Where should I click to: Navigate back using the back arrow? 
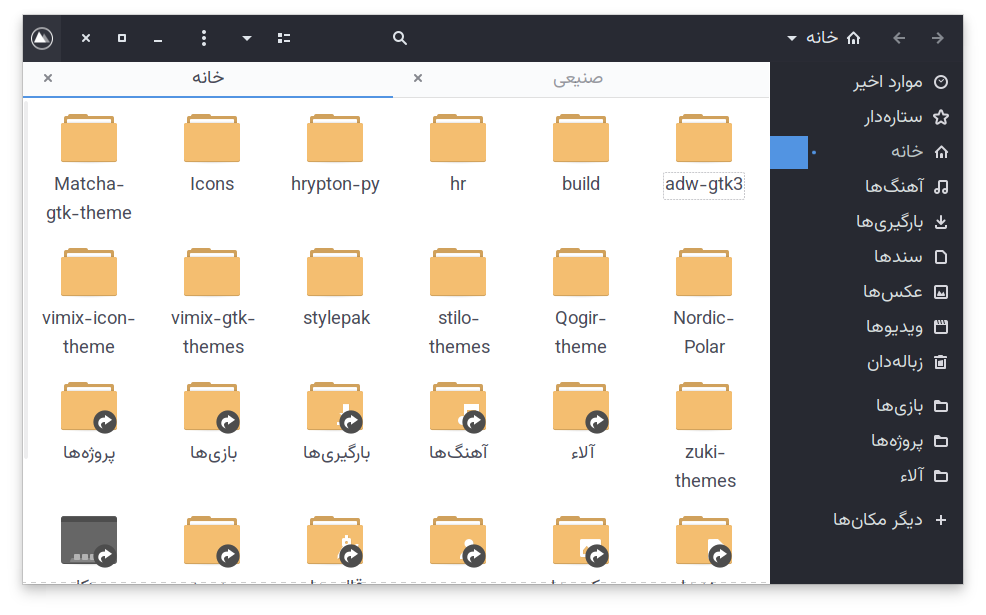click(x=899, y=37)
